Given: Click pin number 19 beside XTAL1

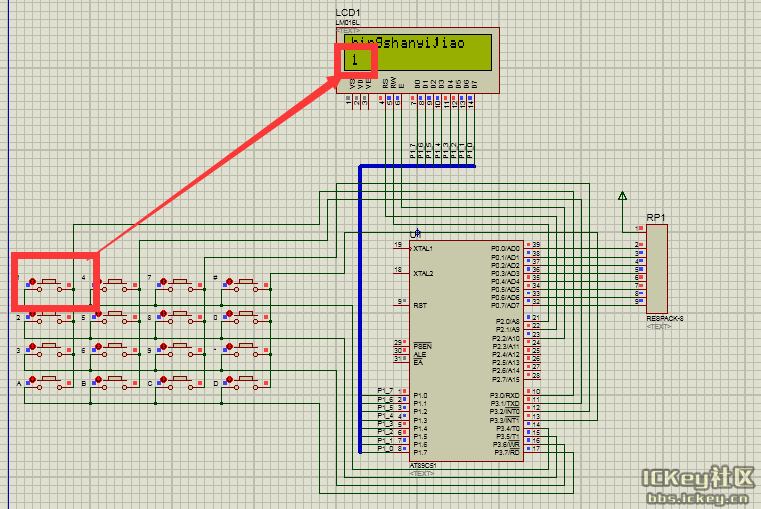Looking at the screenshot, I should (398, 245).
